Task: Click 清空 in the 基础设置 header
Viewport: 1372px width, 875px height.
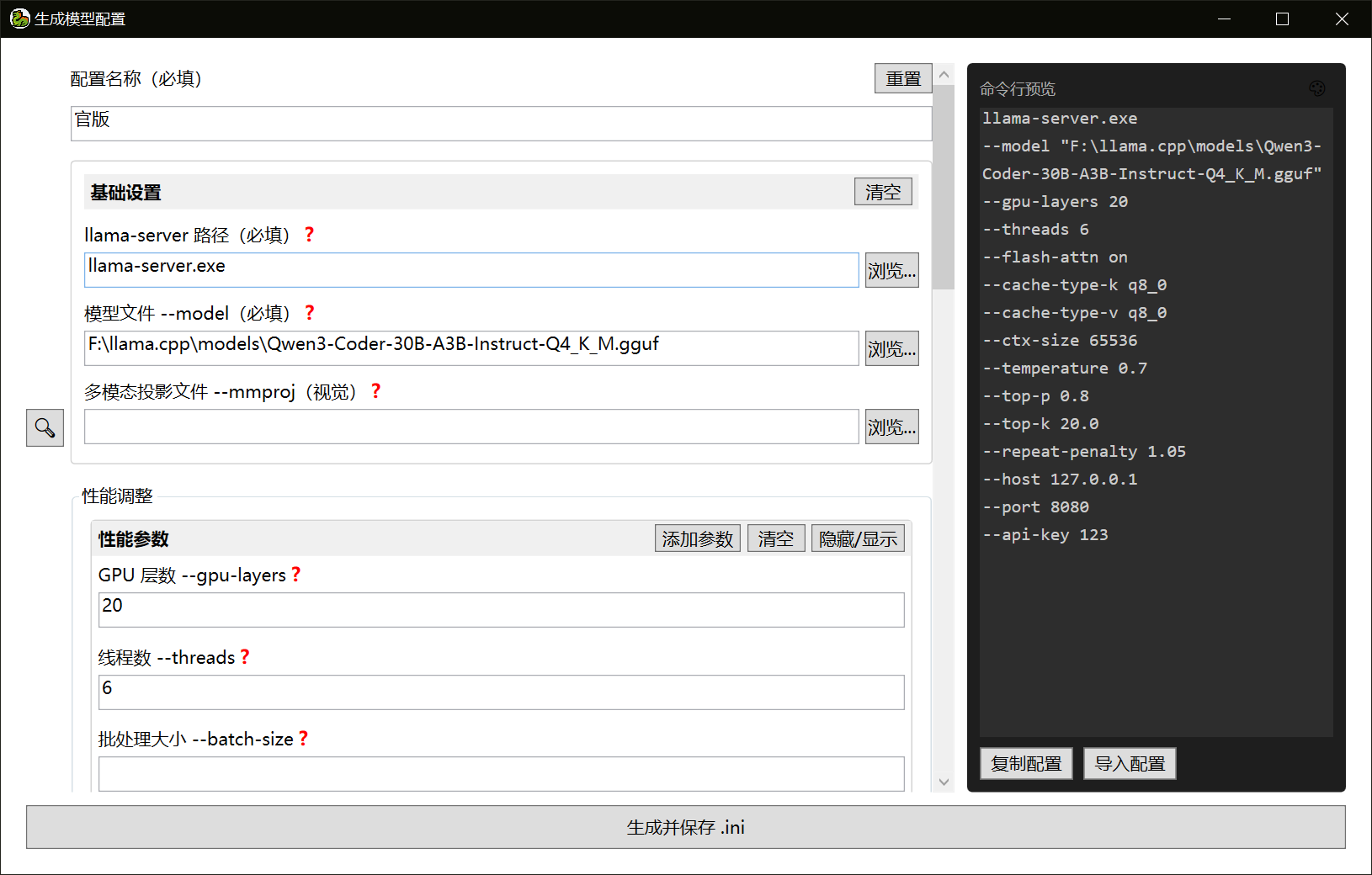Action: [x=883, y=192]
